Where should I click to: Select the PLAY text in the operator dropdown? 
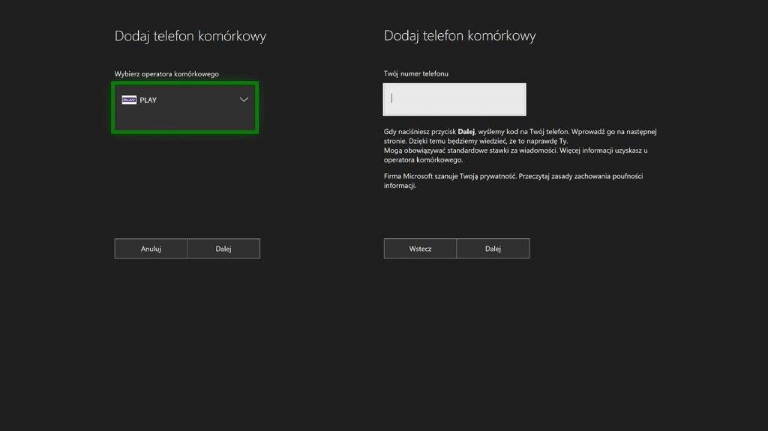pyautogui.click(x=148, y=100)
